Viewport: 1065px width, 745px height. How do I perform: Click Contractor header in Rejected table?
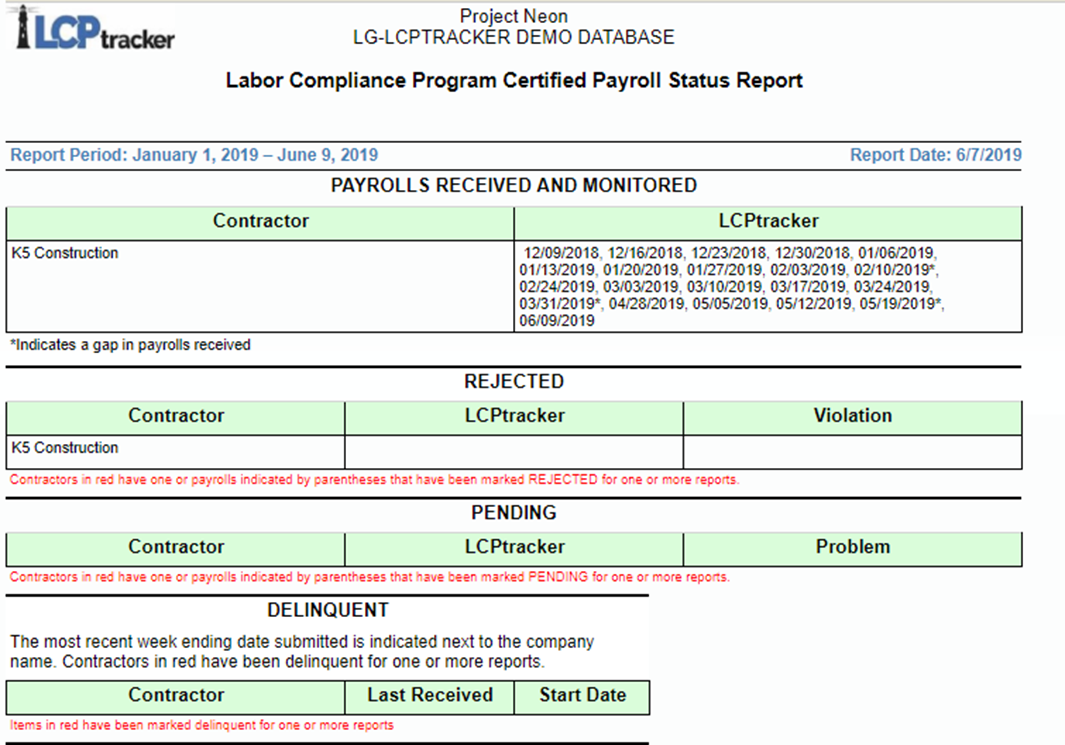[176, 416]
